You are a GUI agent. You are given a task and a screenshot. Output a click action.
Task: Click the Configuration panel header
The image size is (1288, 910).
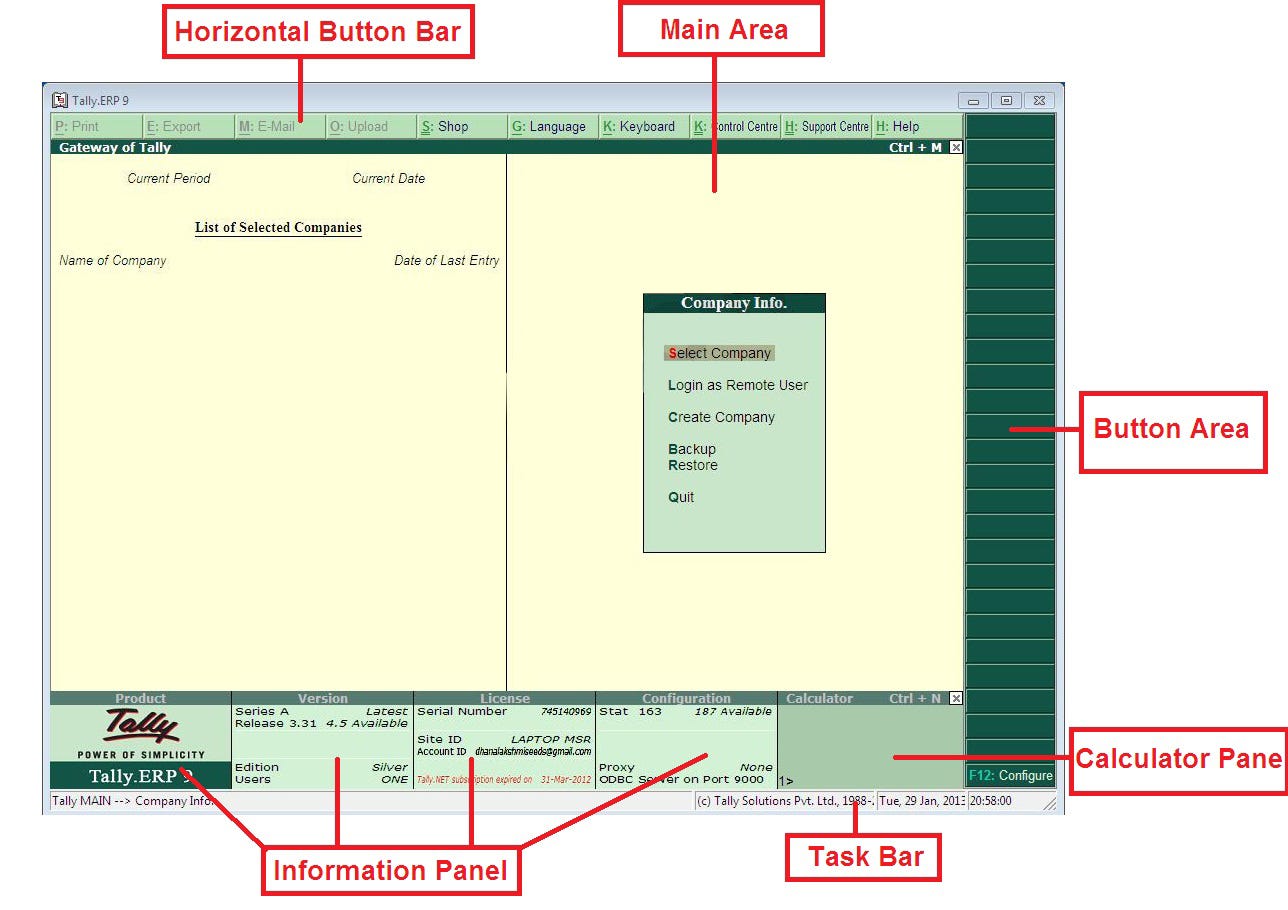[x=687, y=698]
